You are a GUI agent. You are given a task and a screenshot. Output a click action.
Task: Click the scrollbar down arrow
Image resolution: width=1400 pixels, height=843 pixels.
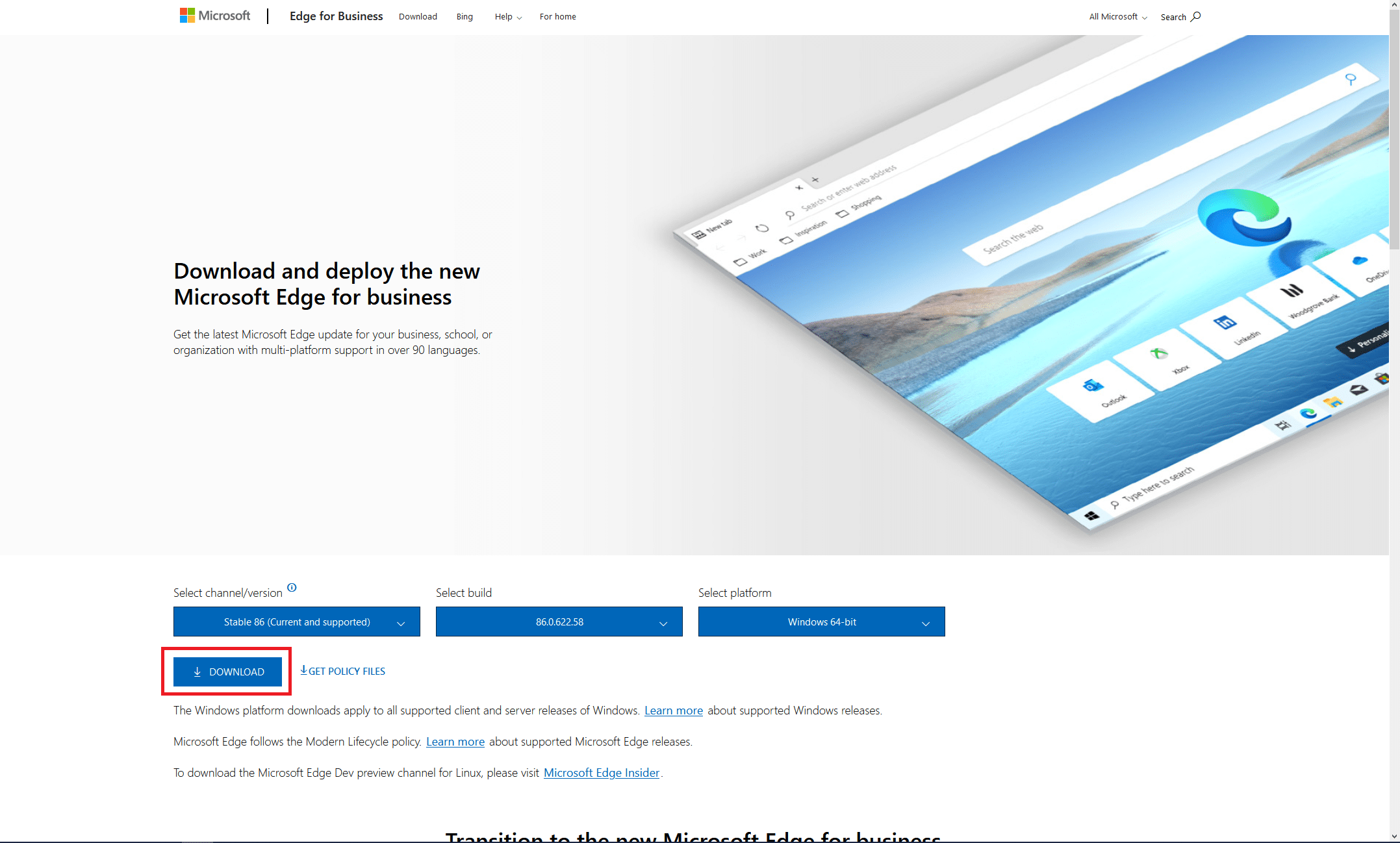[x=1394, y=837]
